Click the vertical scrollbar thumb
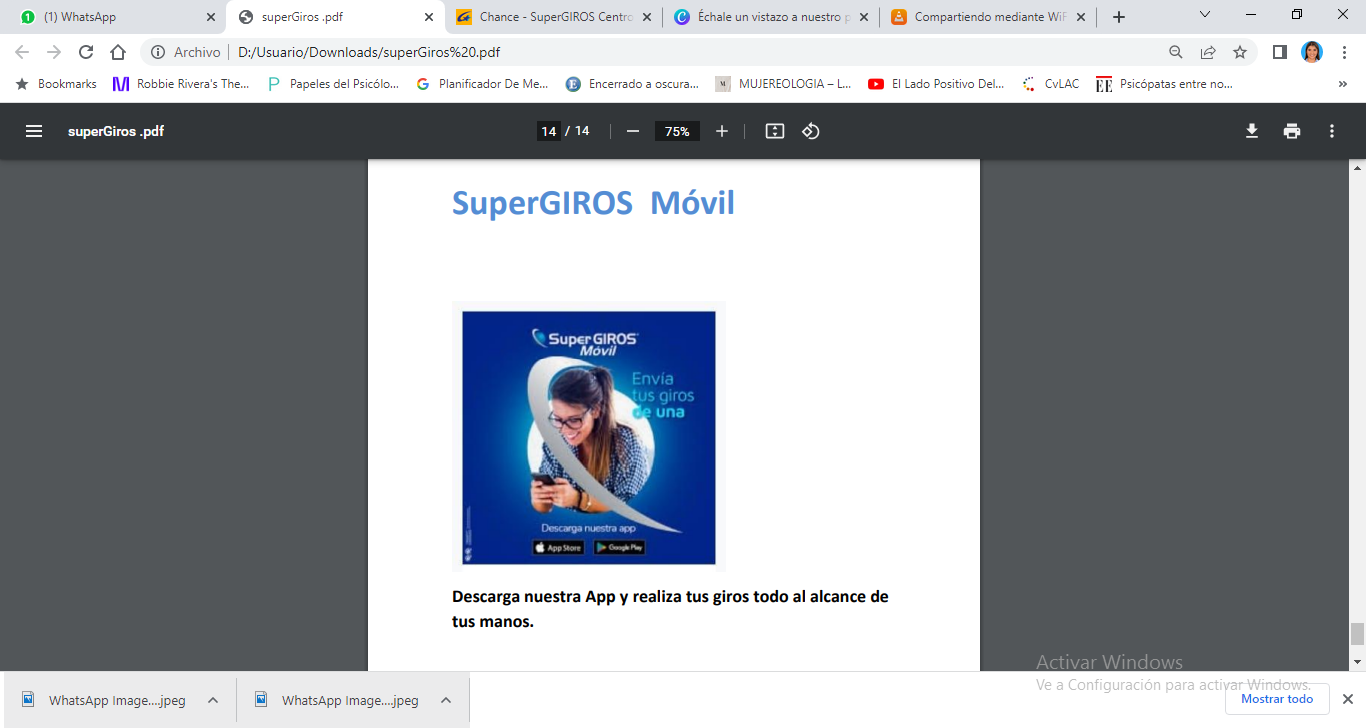 [1357, 634]
